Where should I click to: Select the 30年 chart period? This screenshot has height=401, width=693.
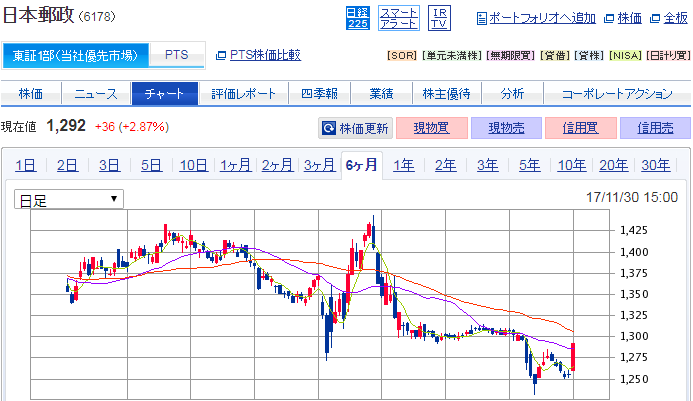[x=655, y=166]
